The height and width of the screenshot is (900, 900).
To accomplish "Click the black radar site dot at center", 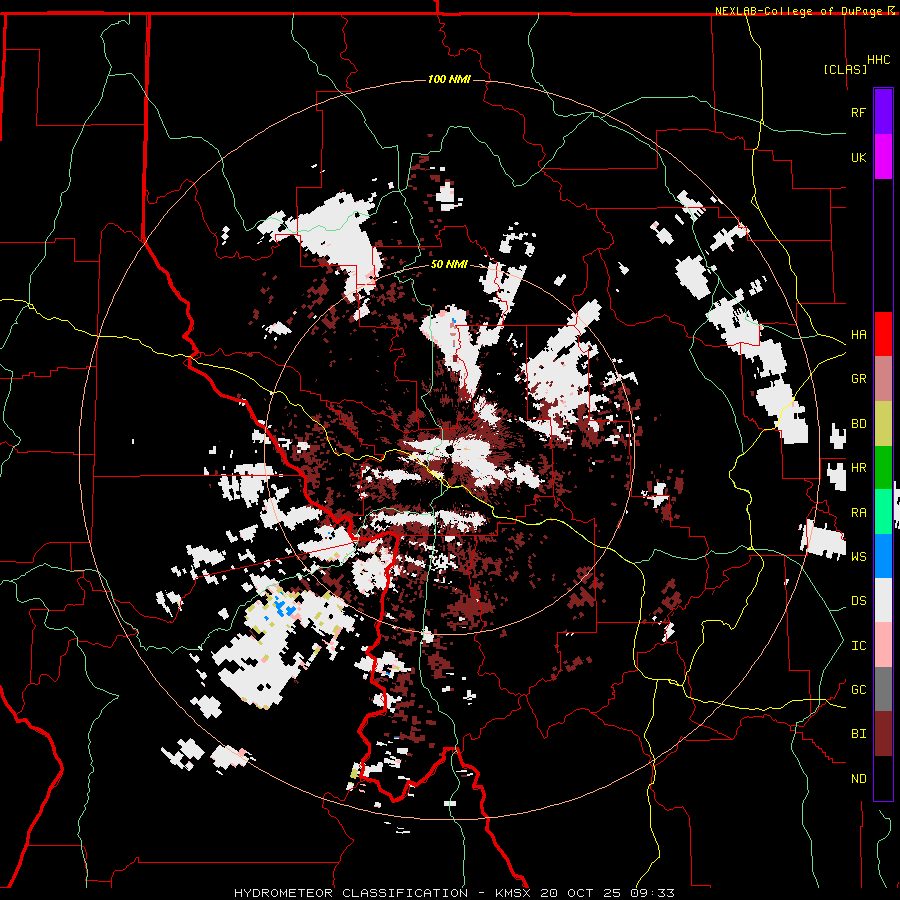I will [449, 451].
